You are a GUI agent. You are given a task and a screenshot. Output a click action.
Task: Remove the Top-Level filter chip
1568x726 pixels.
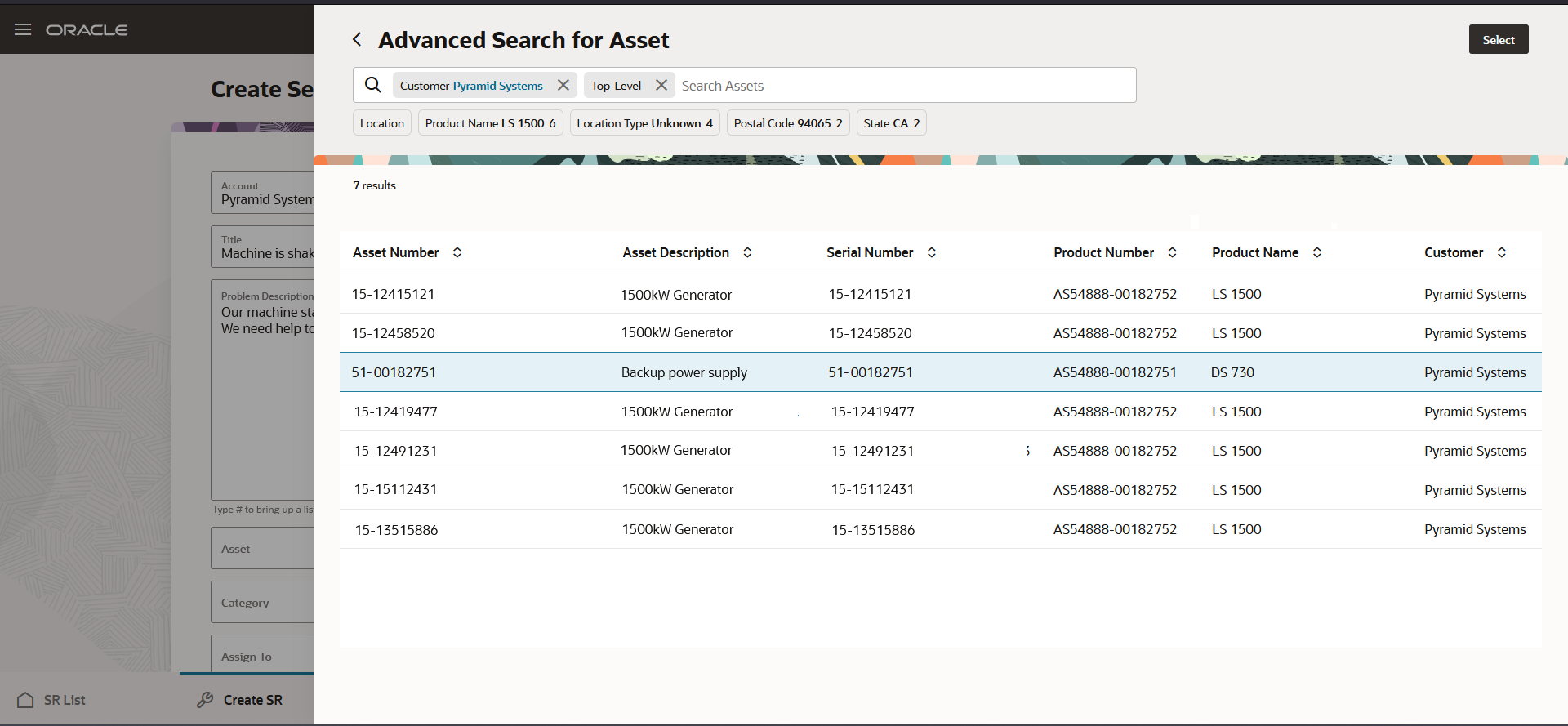click(661, 85)
